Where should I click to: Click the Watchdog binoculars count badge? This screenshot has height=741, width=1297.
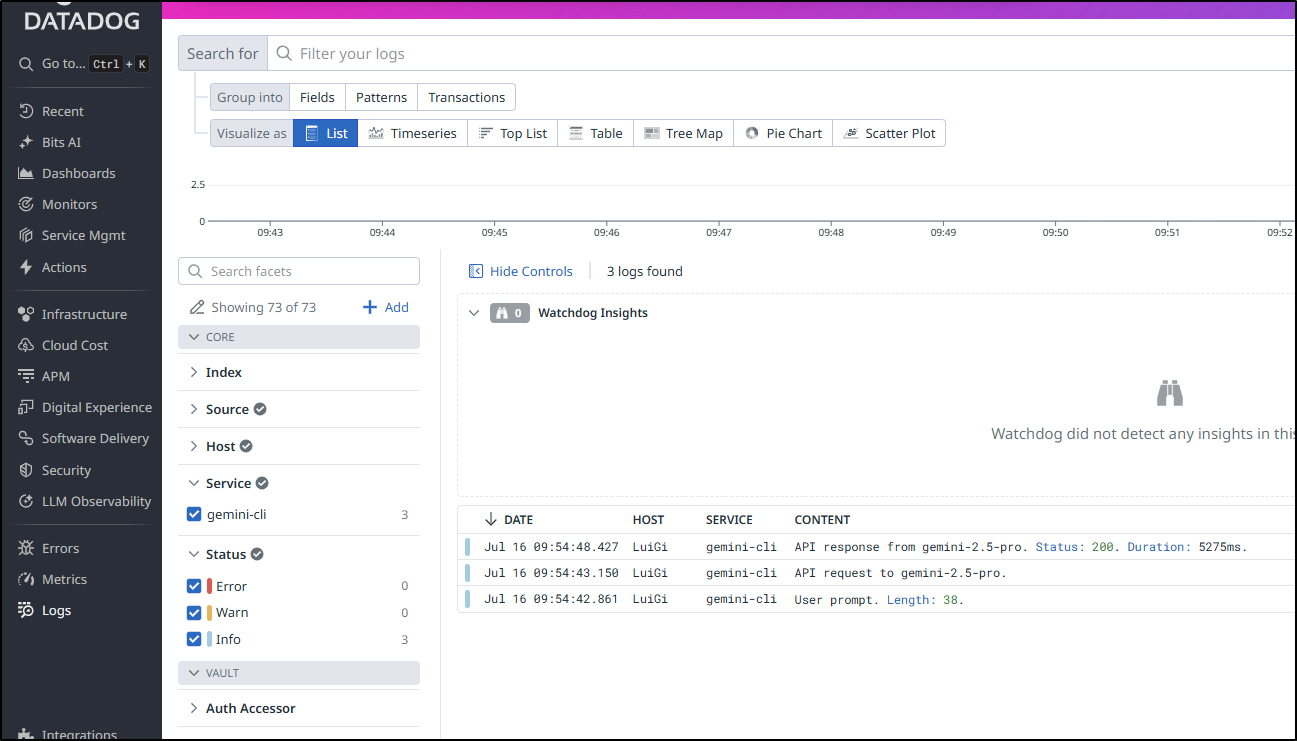click(509, 313)
